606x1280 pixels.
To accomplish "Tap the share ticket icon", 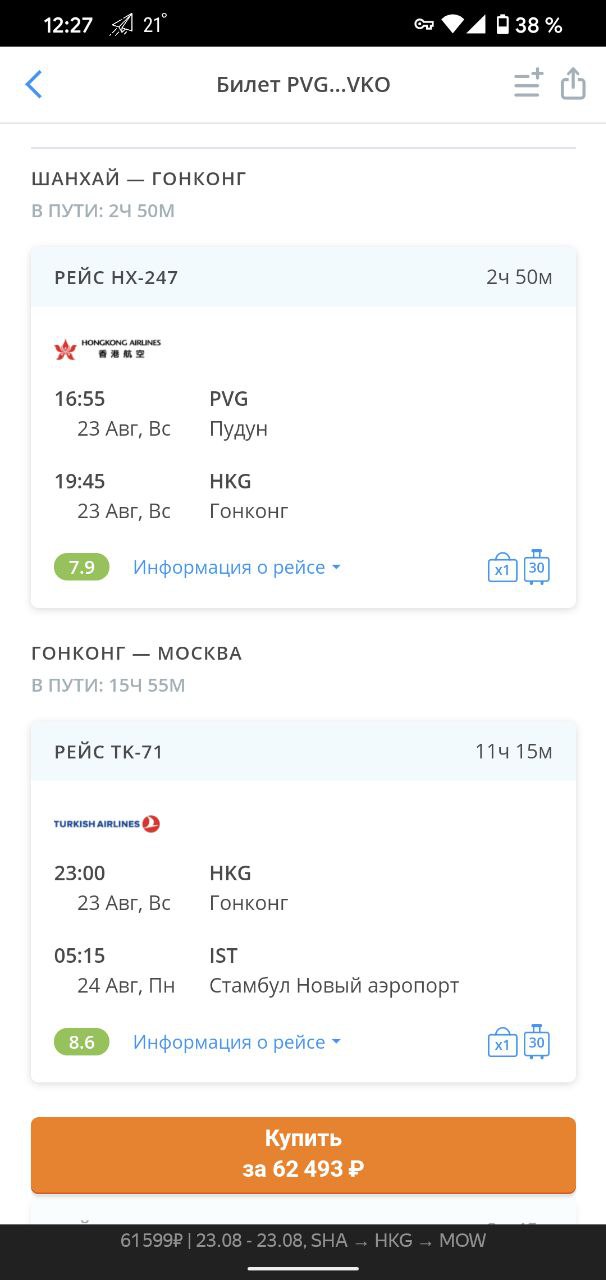I will 573,83.
